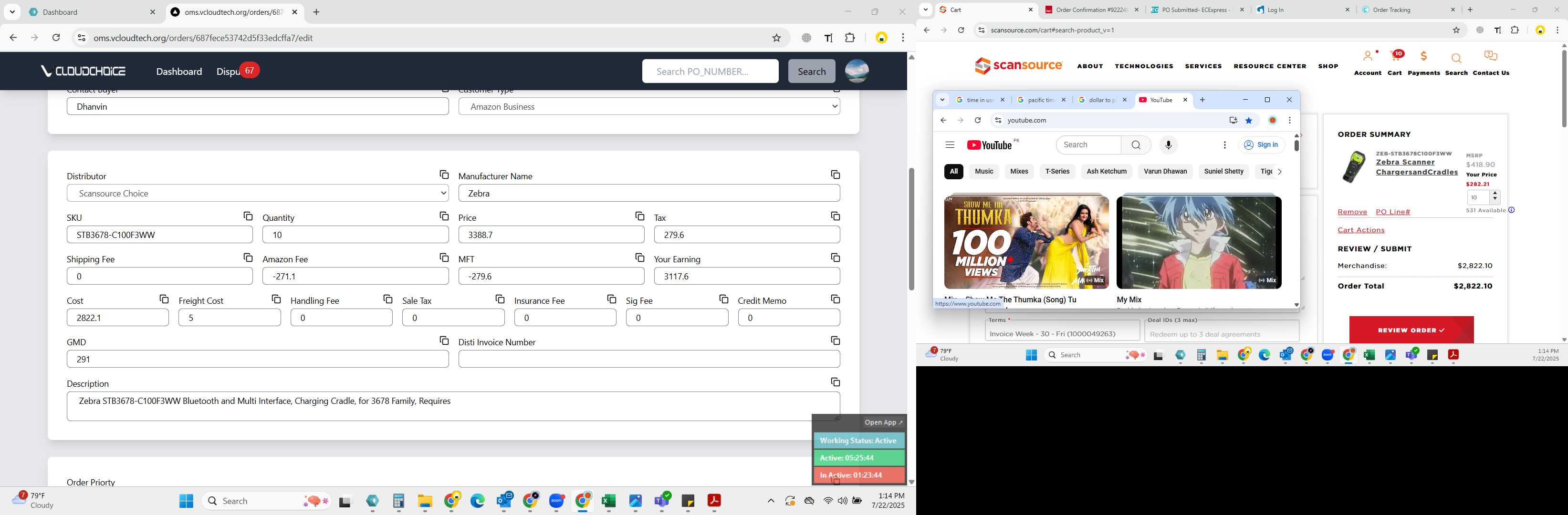This screenshot has height=515, width=1568.
Task: Click the PO Line# link
Action: pos(1393,212)
